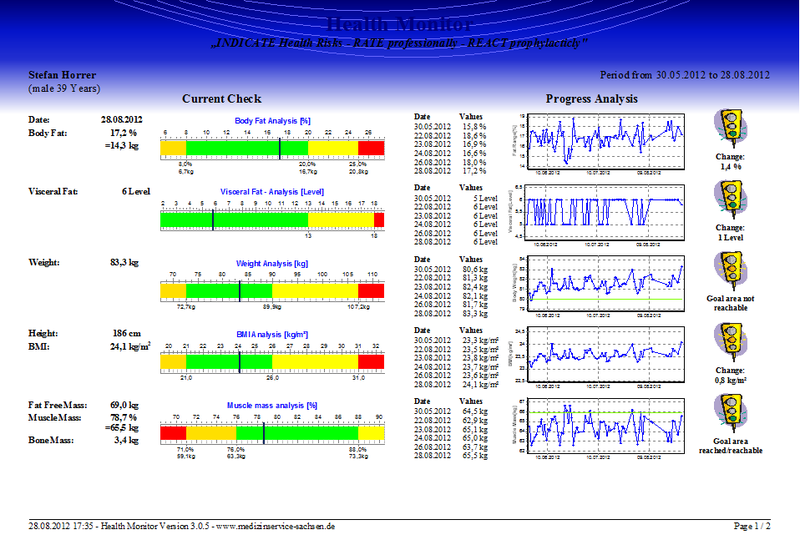Viewport: 800px width, 550px height.
Task: Click the visceral fat entry '5 Level'
Action: click(485, 198)
